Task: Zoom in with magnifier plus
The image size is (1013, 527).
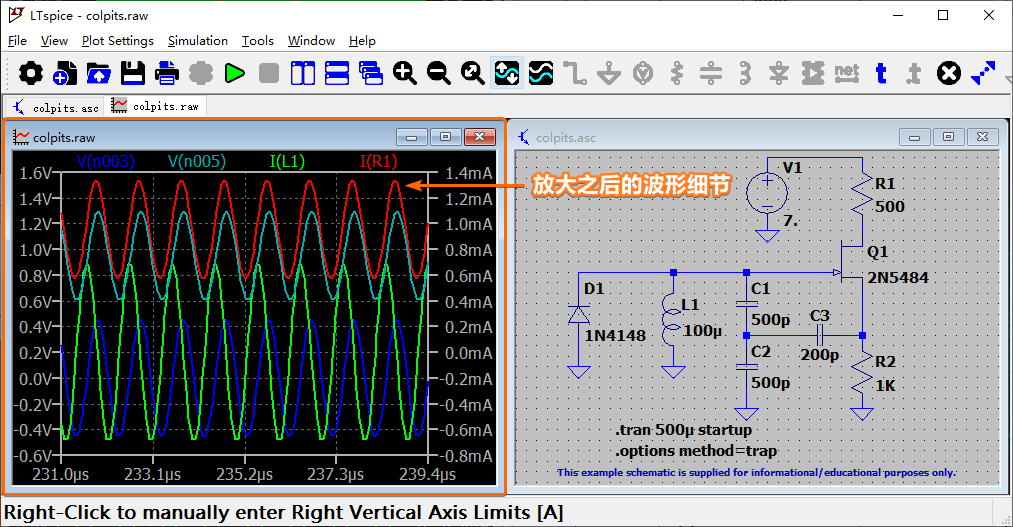Action: click(404, 73)
